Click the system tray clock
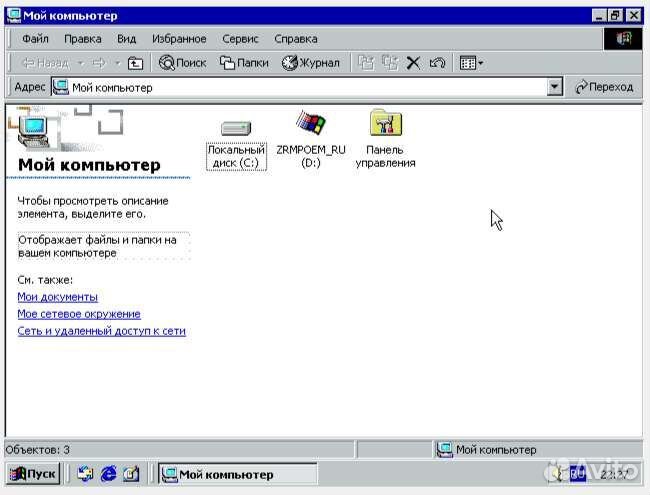 click(614, 474)
